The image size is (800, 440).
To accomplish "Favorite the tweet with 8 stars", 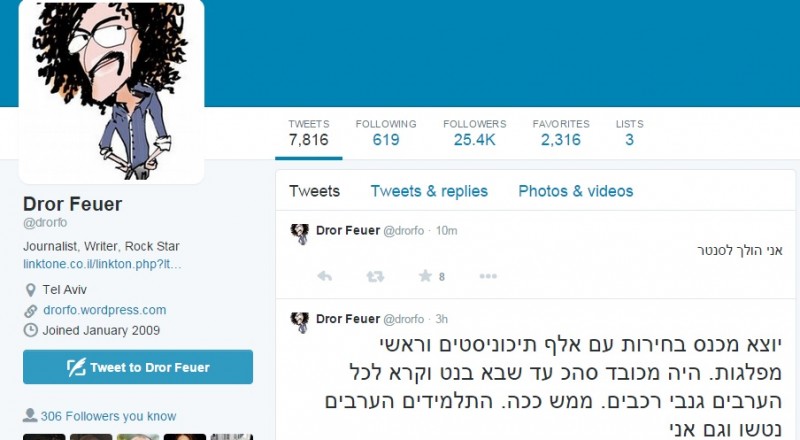I will pos(425,276).
